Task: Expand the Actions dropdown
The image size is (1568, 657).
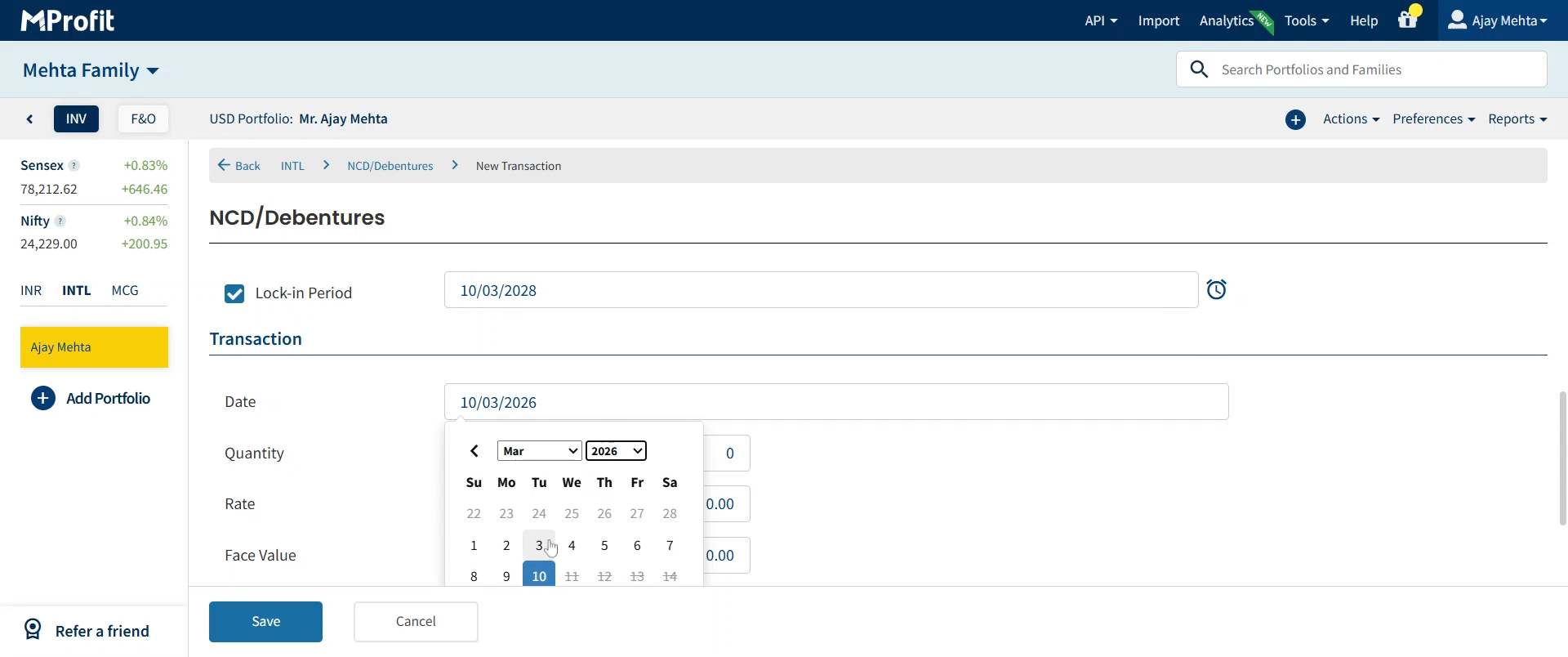Action: coord(1352,119)
